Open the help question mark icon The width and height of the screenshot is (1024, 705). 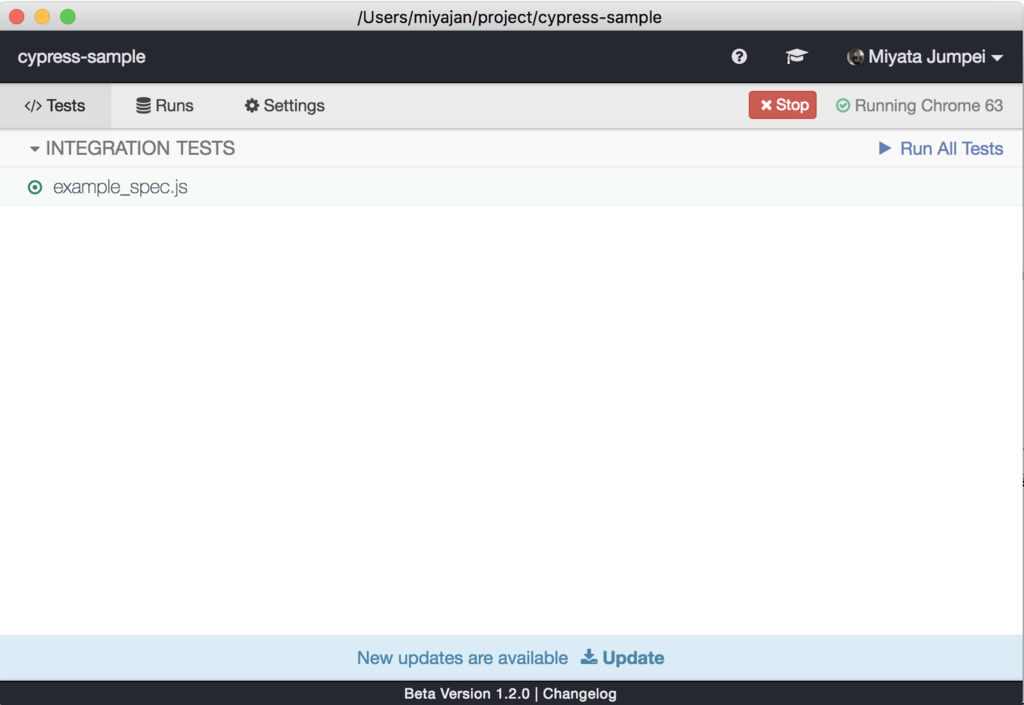point(739,57)
